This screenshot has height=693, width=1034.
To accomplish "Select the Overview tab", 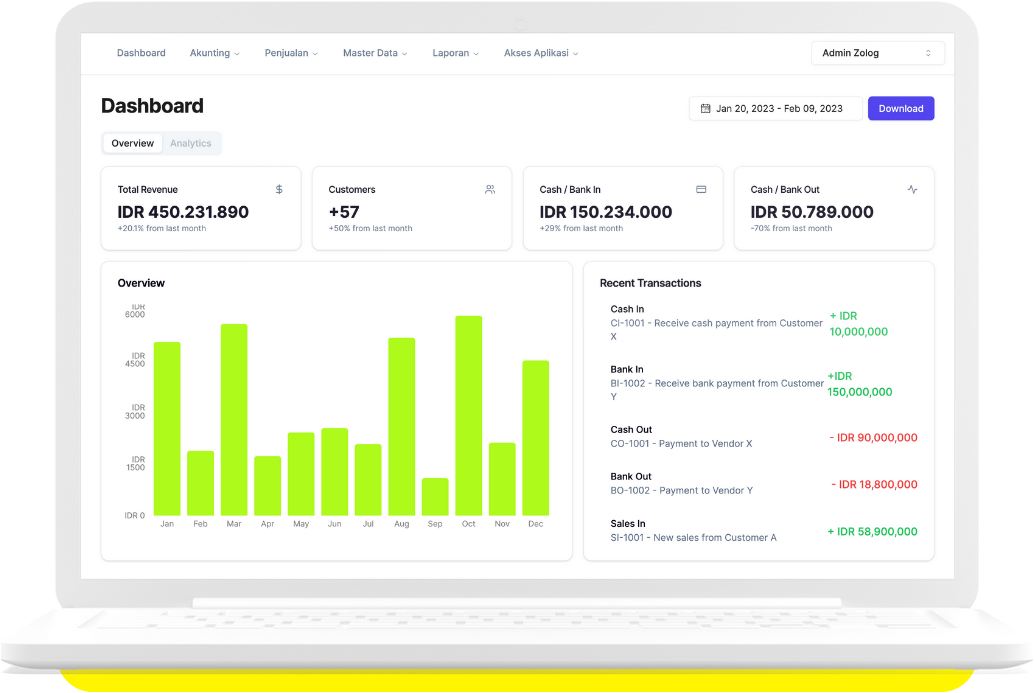I will (x=133, y=143).
